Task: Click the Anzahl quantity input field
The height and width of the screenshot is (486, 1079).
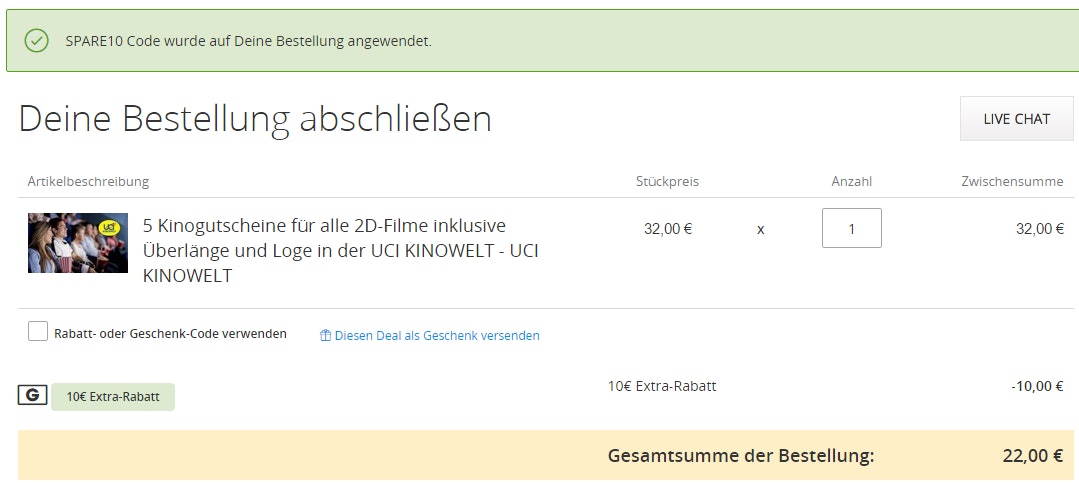Action: pyautogui.click(x=851, y=228)
